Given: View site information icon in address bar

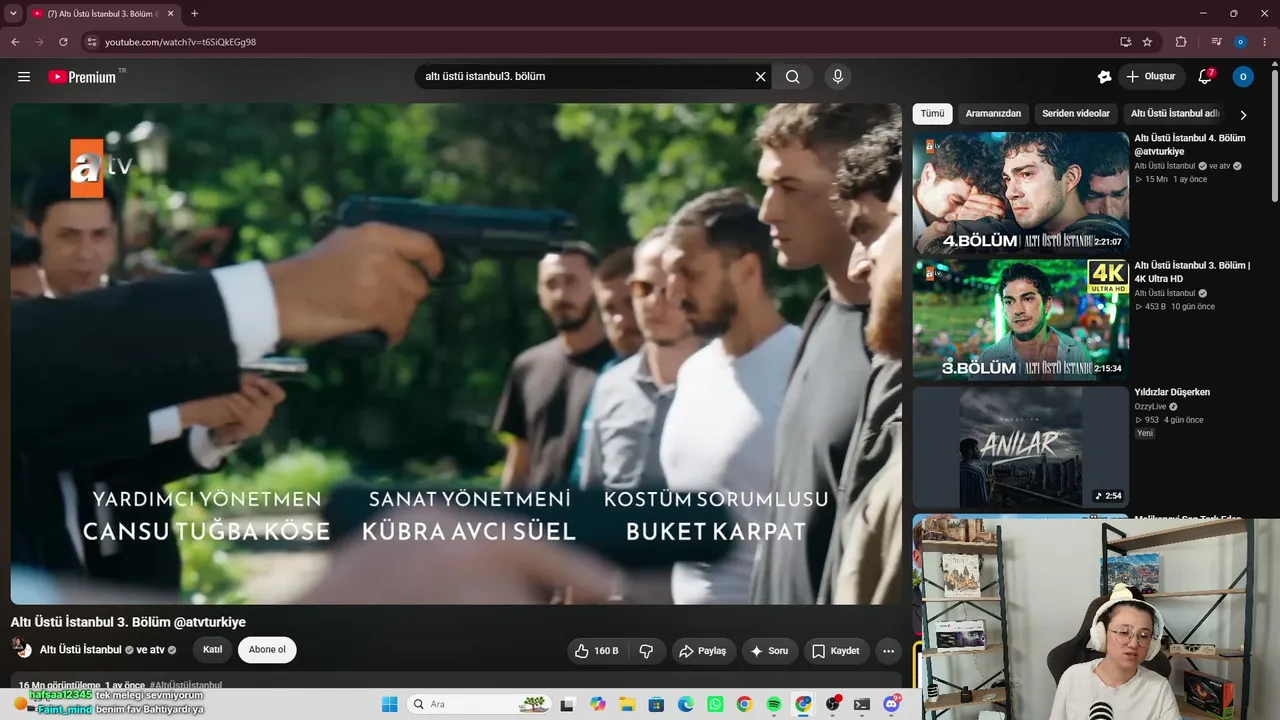Looking at the screenshot, I should coord(92,42).
